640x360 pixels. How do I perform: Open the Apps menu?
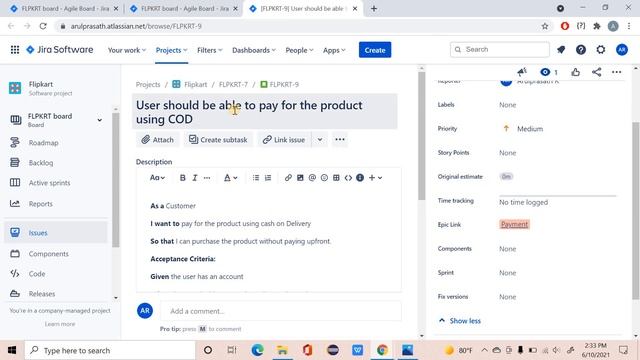pos(334,50)
